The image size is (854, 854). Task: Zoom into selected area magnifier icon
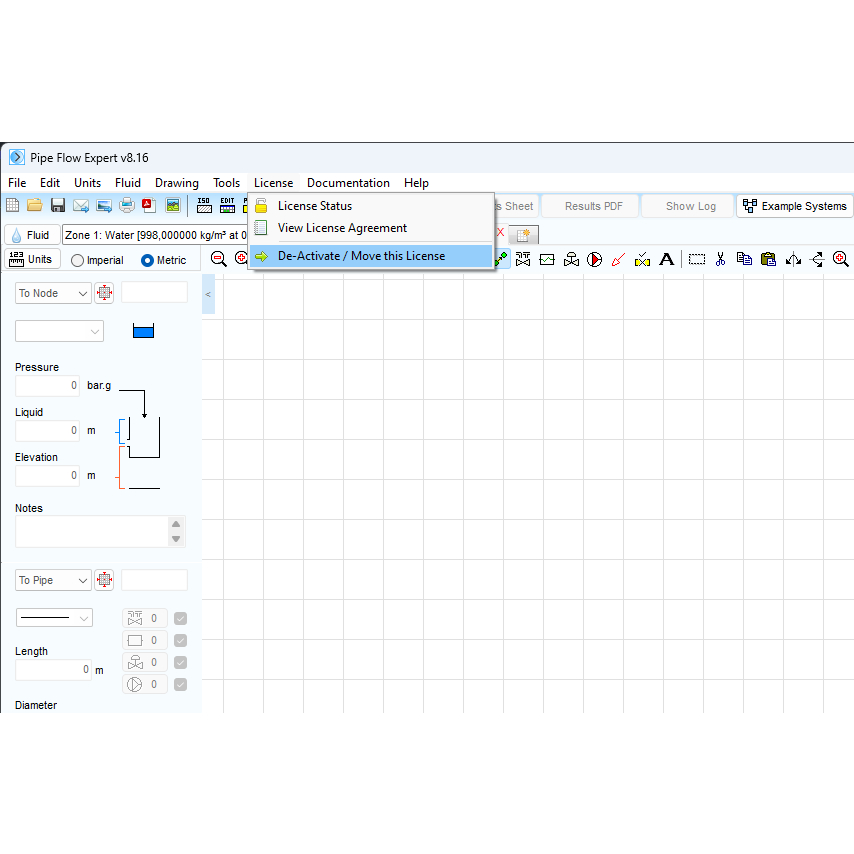click(840, 259)
